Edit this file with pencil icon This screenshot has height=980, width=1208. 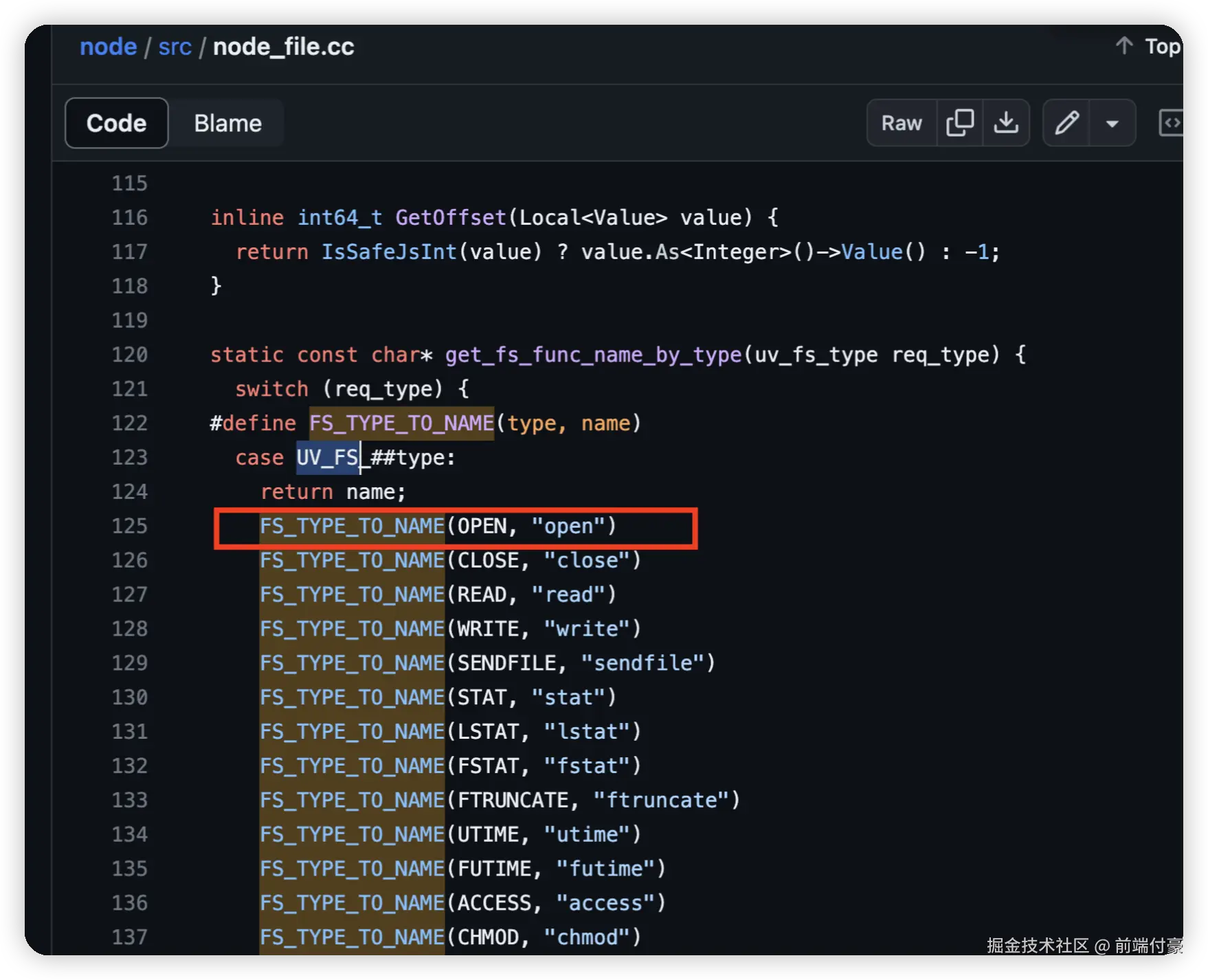click(x=1066, y=123)
